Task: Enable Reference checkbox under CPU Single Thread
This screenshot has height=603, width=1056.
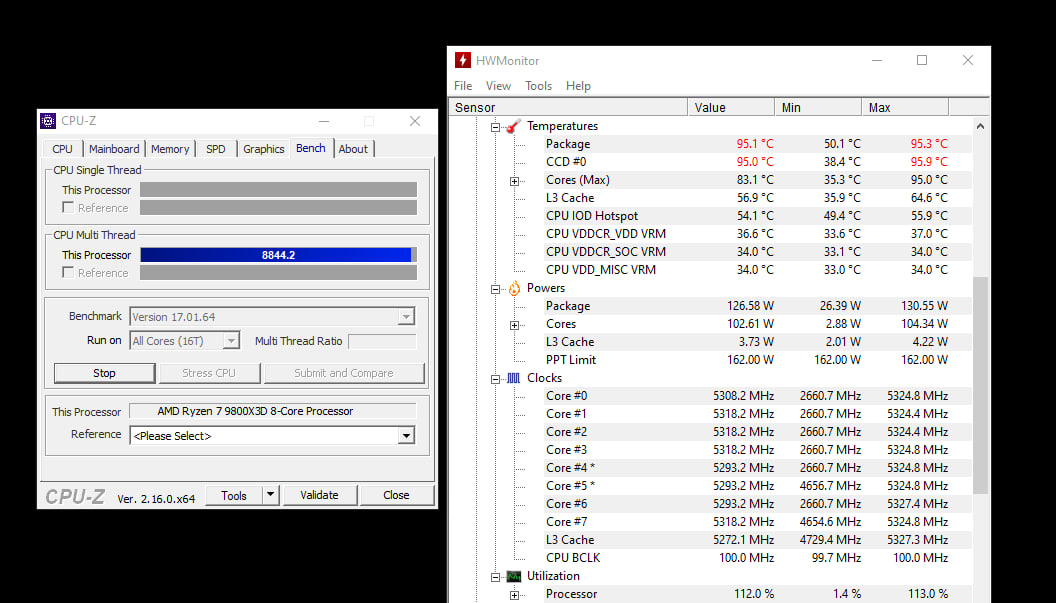Action: [x=68, y=208]
